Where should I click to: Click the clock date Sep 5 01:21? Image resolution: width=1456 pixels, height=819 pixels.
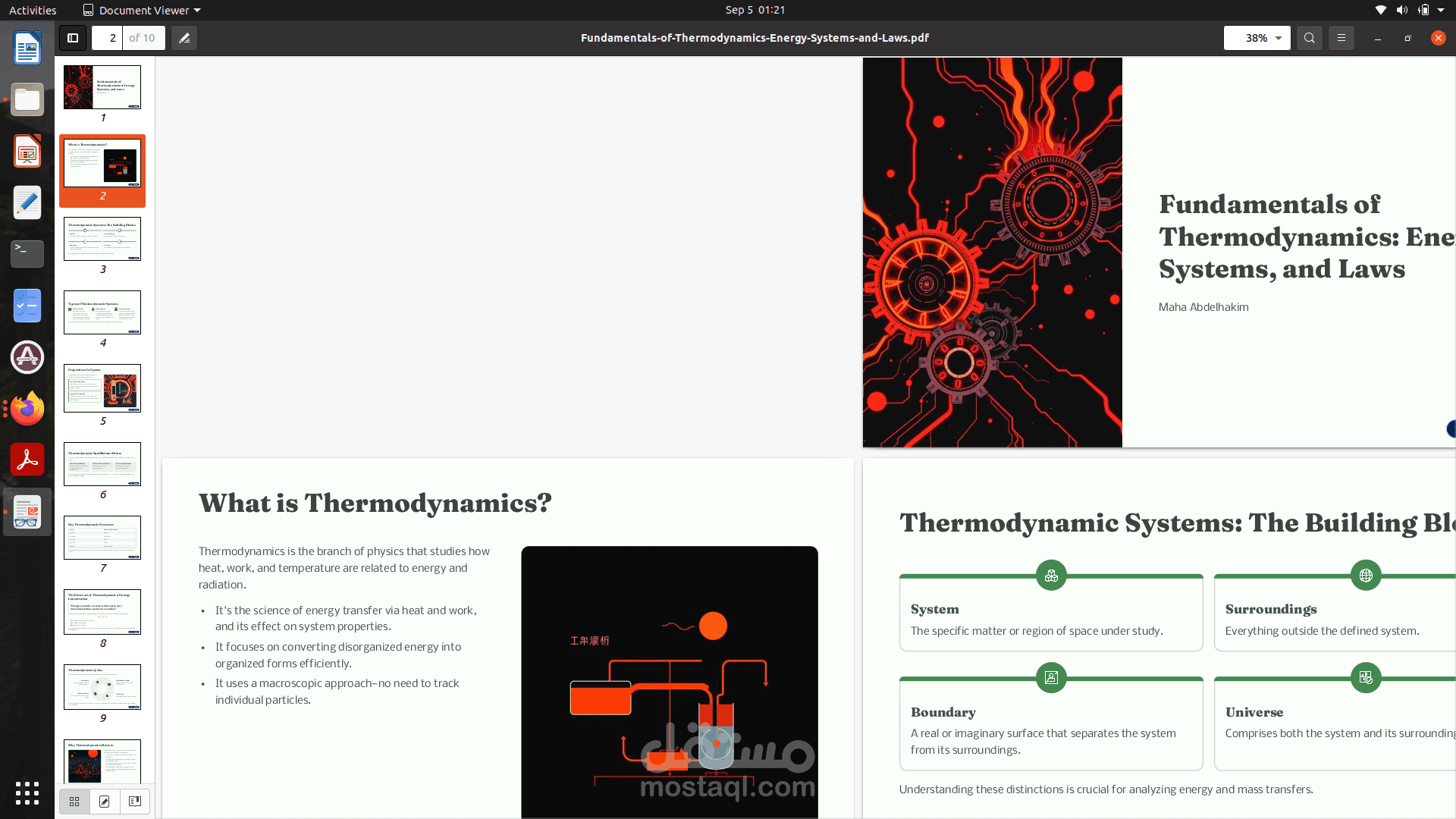coord(755,10)
